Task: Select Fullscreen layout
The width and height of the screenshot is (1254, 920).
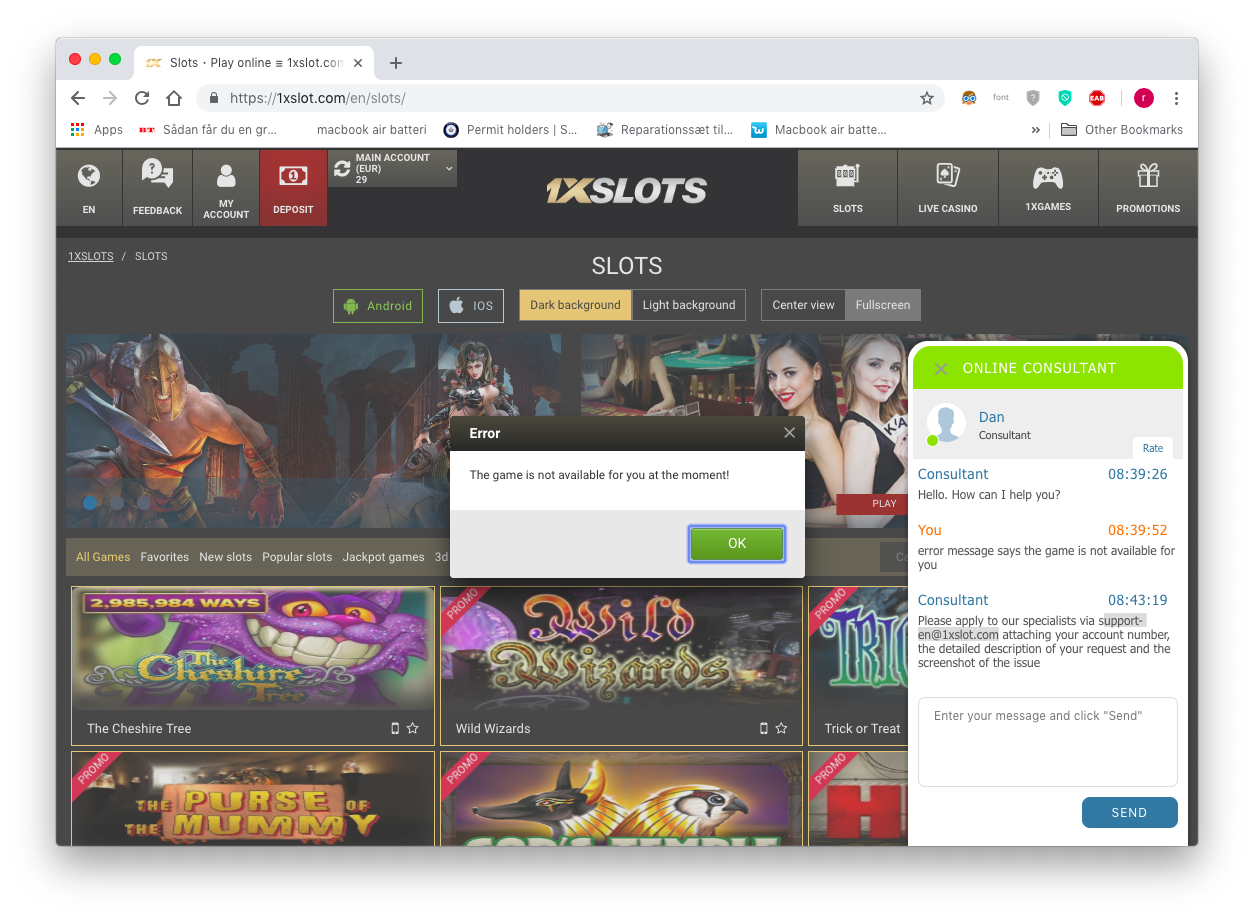Action: tap(883, 305)
